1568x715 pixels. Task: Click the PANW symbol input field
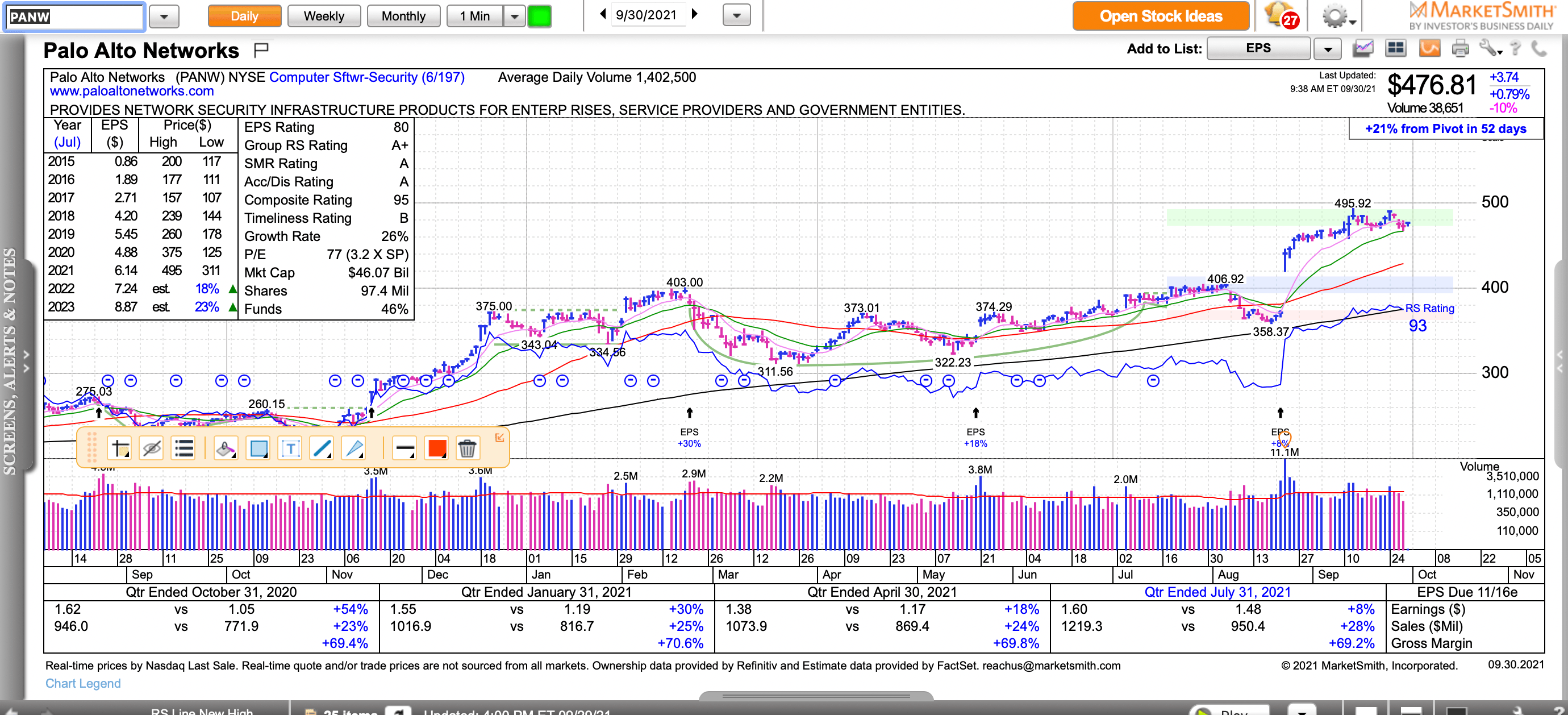pyautogui.click(x=75, y=16)
